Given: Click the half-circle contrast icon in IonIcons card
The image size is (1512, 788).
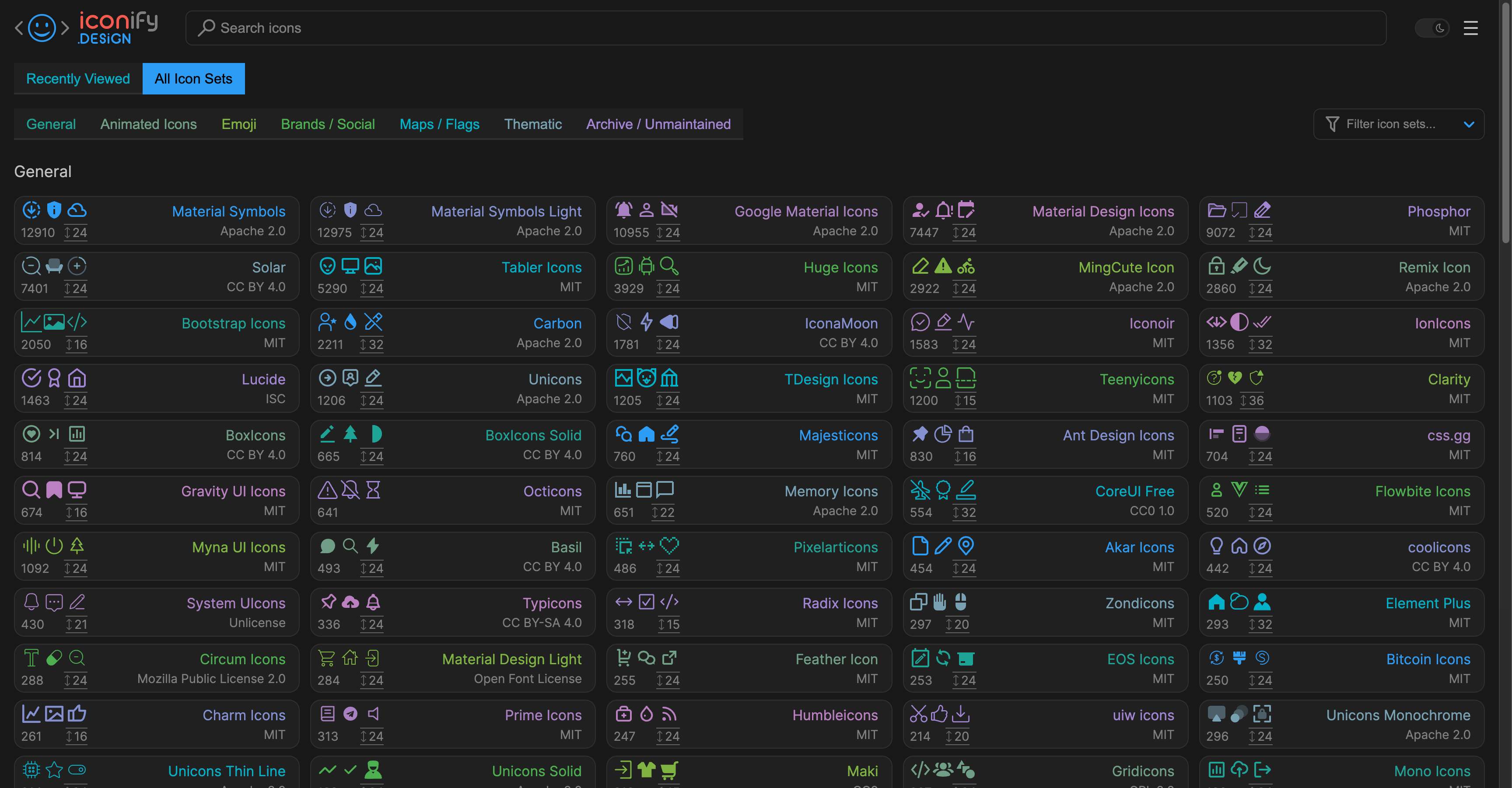Looking at the screenshot, I should pos(1239,321).
